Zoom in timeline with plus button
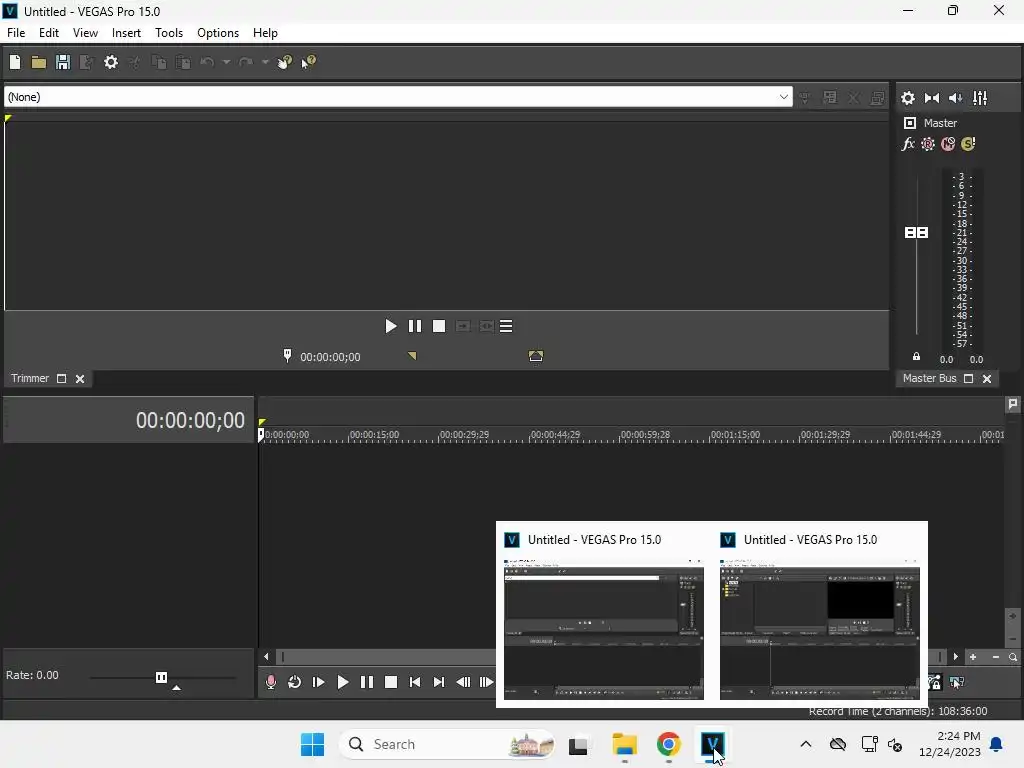 973,657
